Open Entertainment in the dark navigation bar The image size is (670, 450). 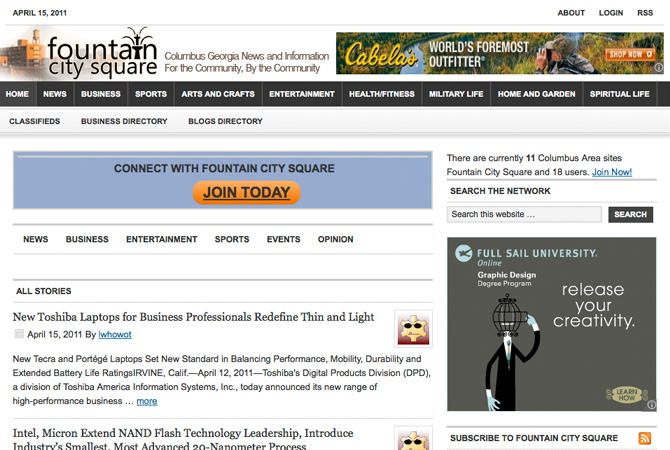[x=302, y=94]
